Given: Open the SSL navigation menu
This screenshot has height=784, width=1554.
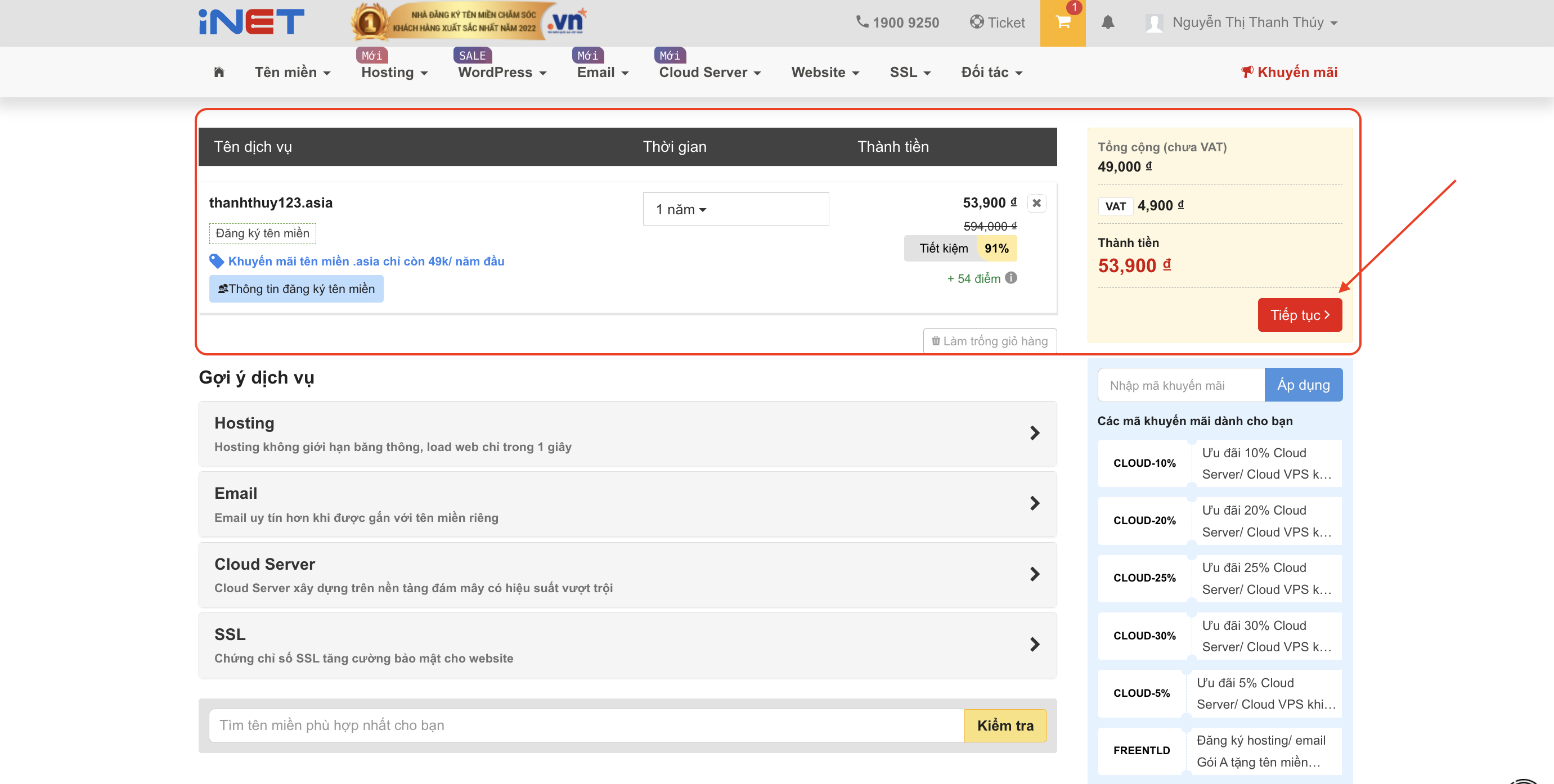Looking at the screenshot, I should tap(910, 73).
